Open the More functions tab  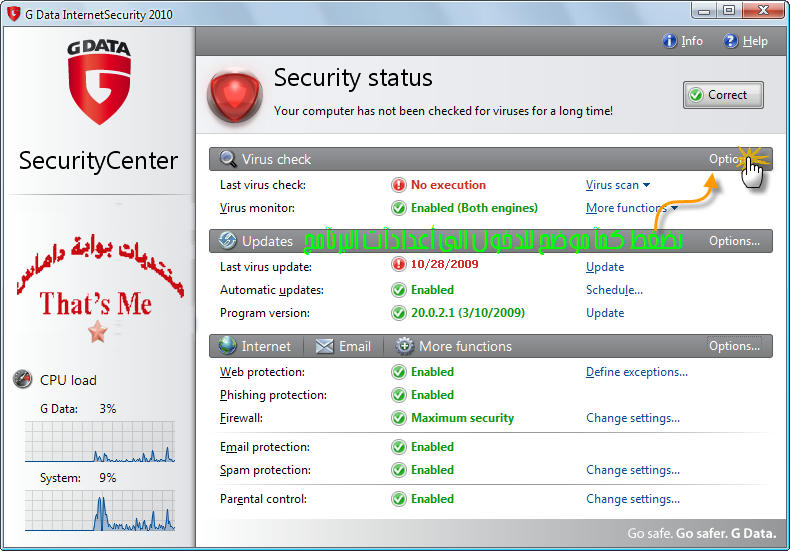pyautogui.click(x=453, y=346)
